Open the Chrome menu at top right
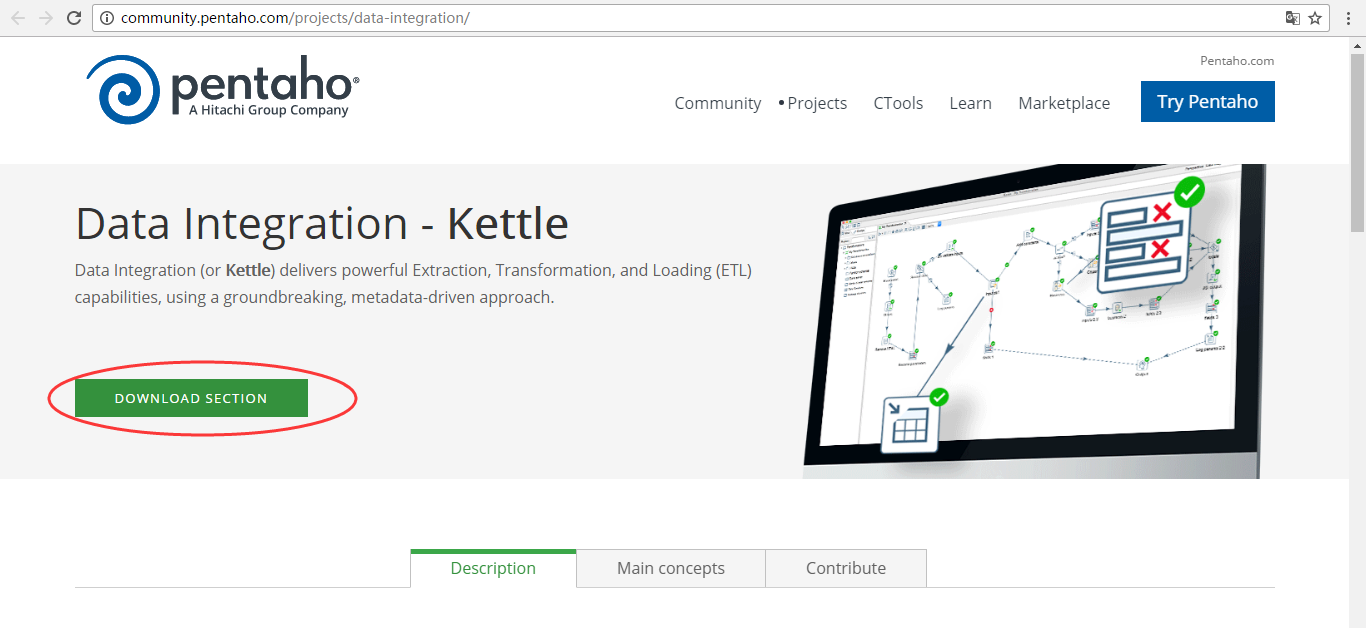The image size is (1366, 628). pos(1349,18)
